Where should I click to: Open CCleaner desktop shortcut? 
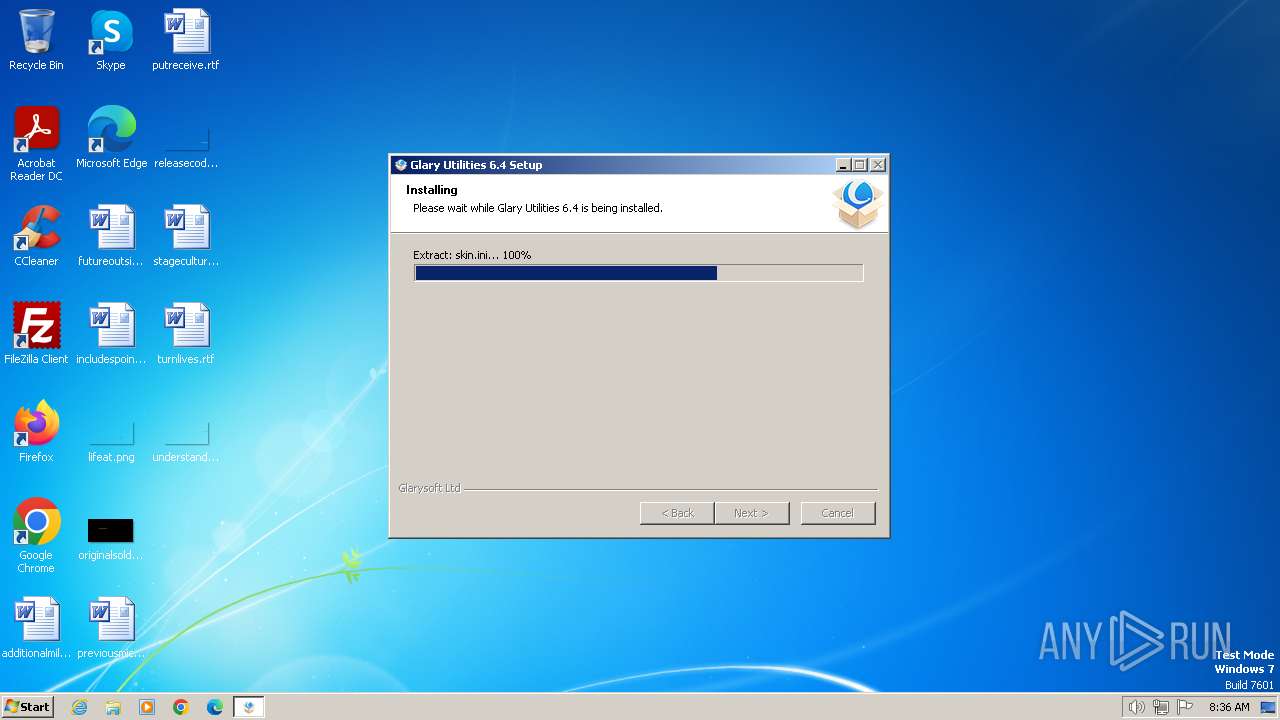pyautogui.click(x=36, y=236)
